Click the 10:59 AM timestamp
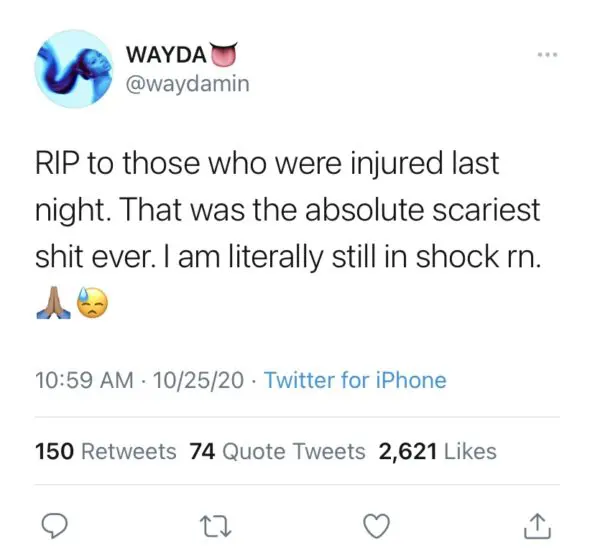Image resolution: width=595 pixels, height=559 pixels. pos(84,380)
